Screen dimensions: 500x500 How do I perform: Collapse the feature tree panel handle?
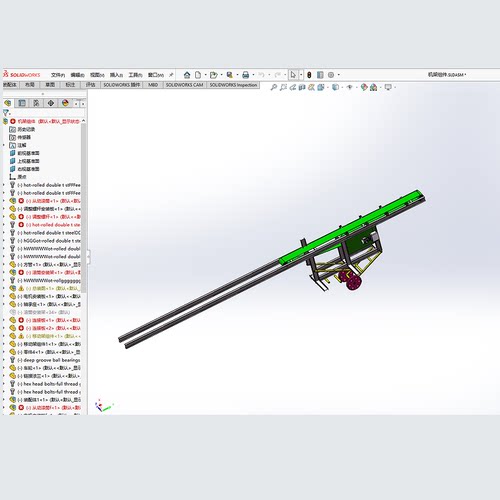click(x=88, y=257)
